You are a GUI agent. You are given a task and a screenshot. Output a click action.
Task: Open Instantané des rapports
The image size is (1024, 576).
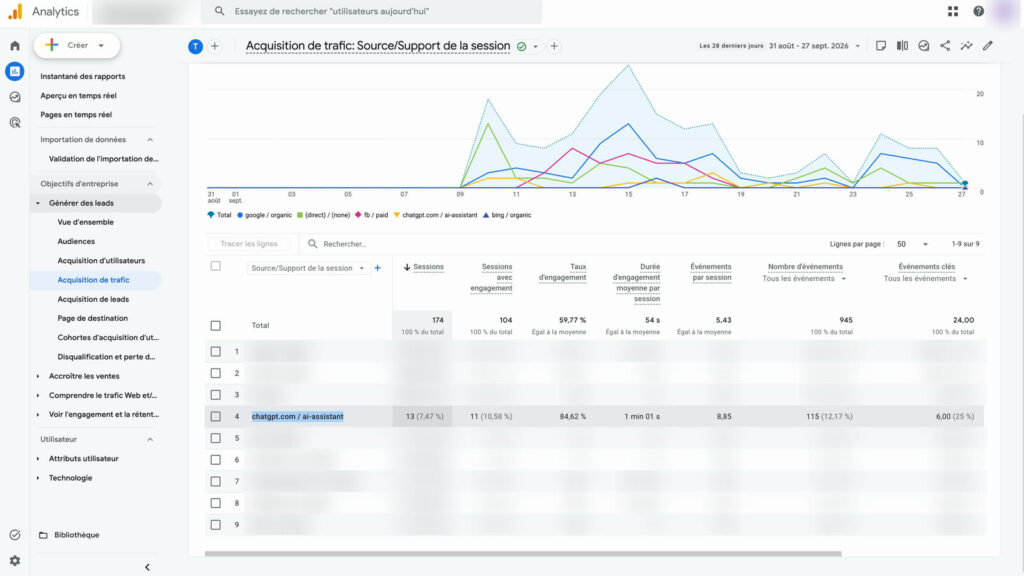82,76
